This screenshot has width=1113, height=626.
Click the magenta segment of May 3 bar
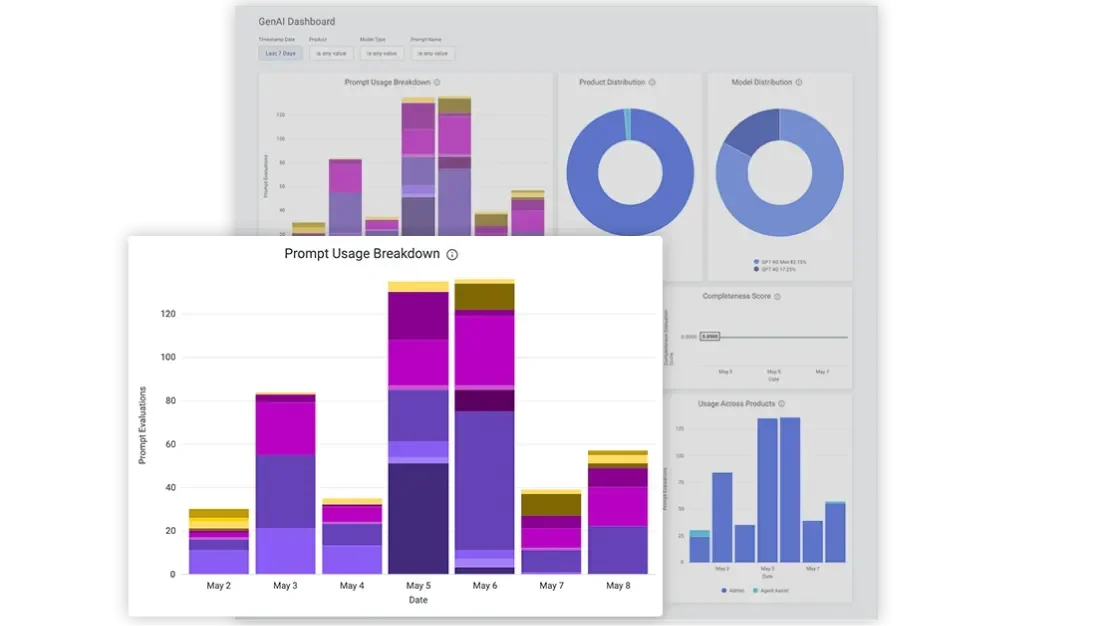pyautogui.click(x=285, y=428)
